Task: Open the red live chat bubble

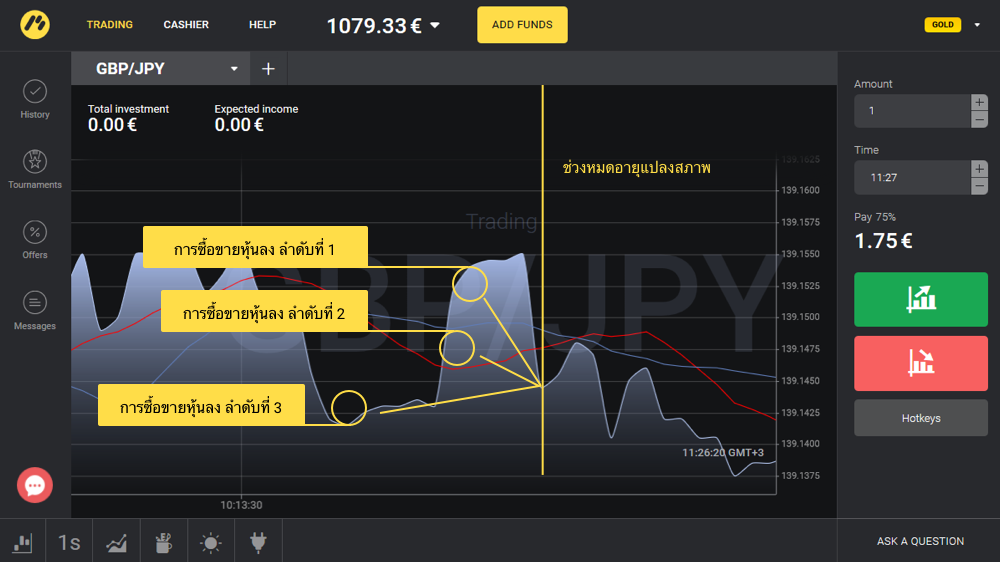Action: [35, 485]
